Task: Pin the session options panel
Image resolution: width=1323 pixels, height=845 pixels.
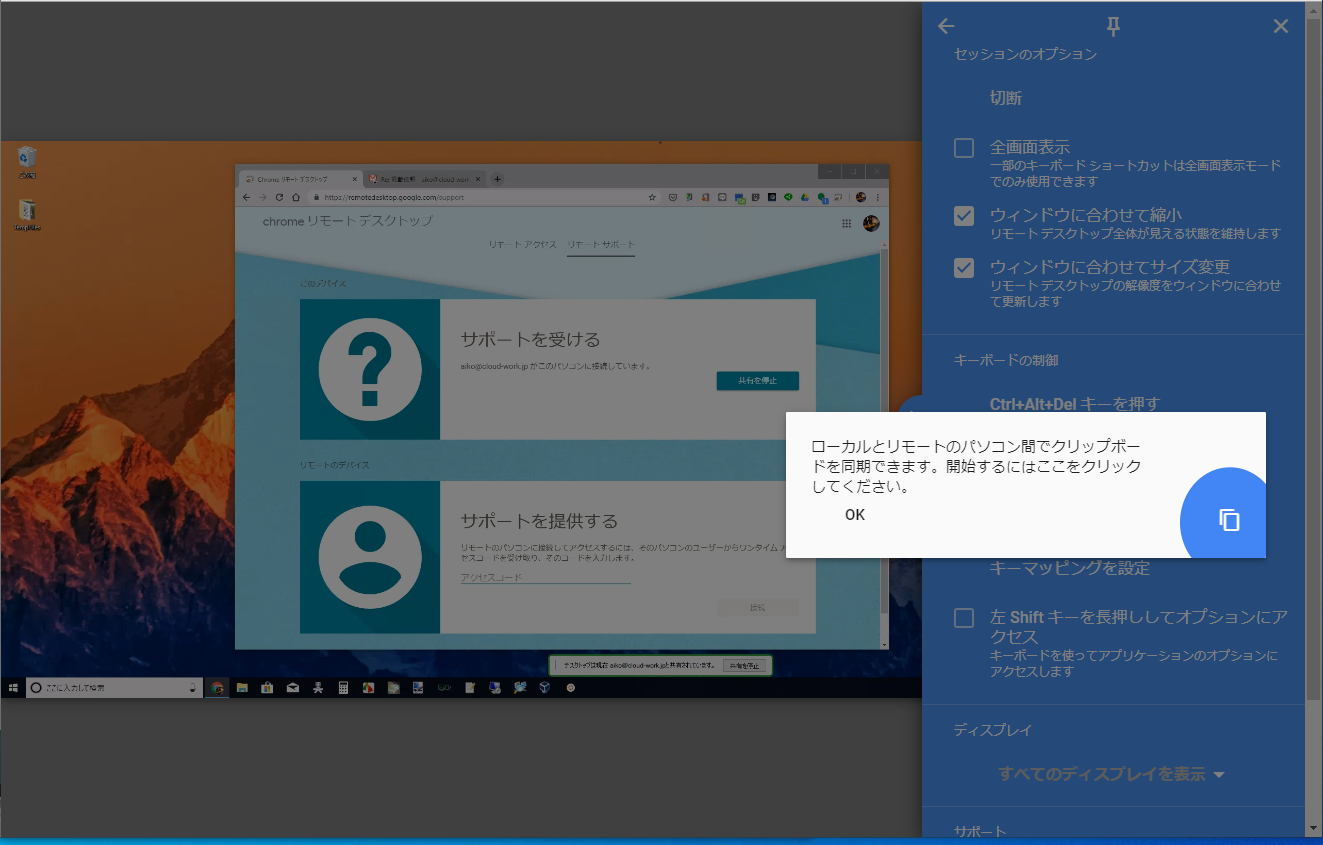Action: coord(1113,27)
